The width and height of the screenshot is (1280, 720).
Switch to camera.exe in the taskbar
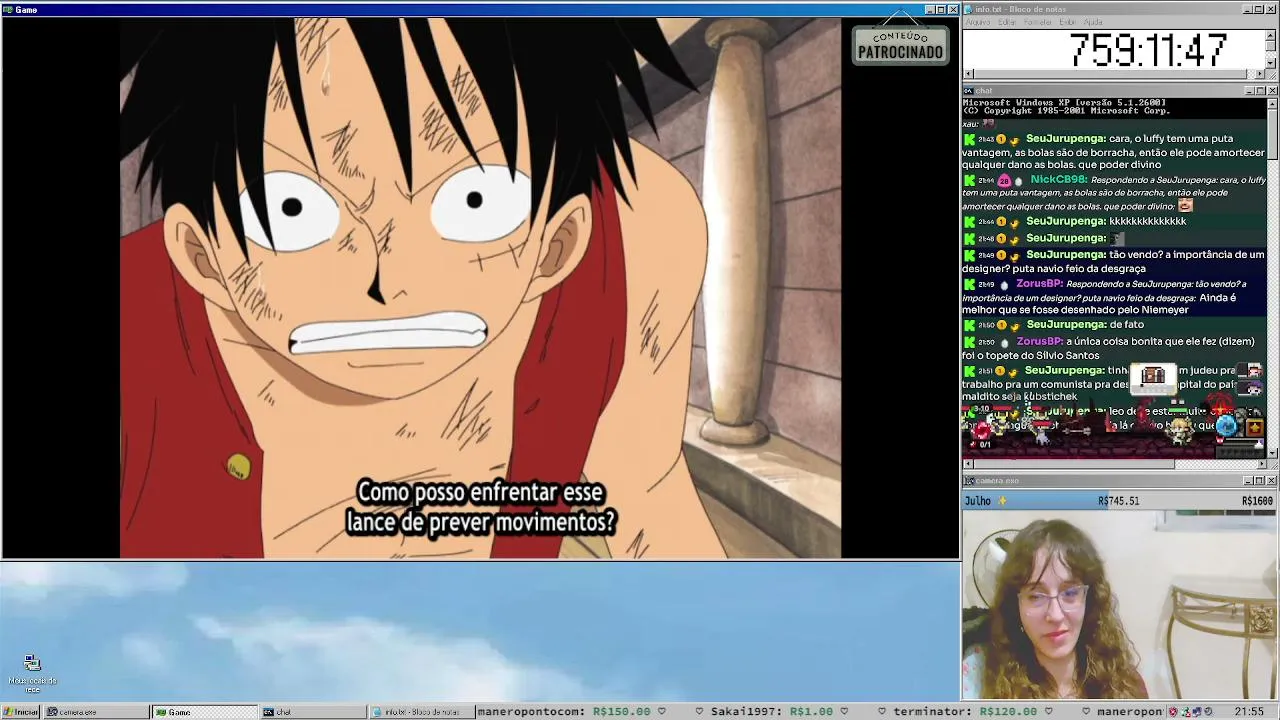pos(95,712)
